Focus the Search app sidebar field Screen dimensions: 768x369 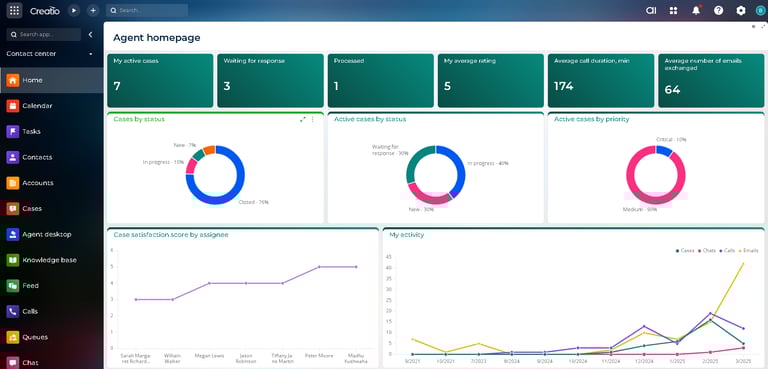(44, 34)
